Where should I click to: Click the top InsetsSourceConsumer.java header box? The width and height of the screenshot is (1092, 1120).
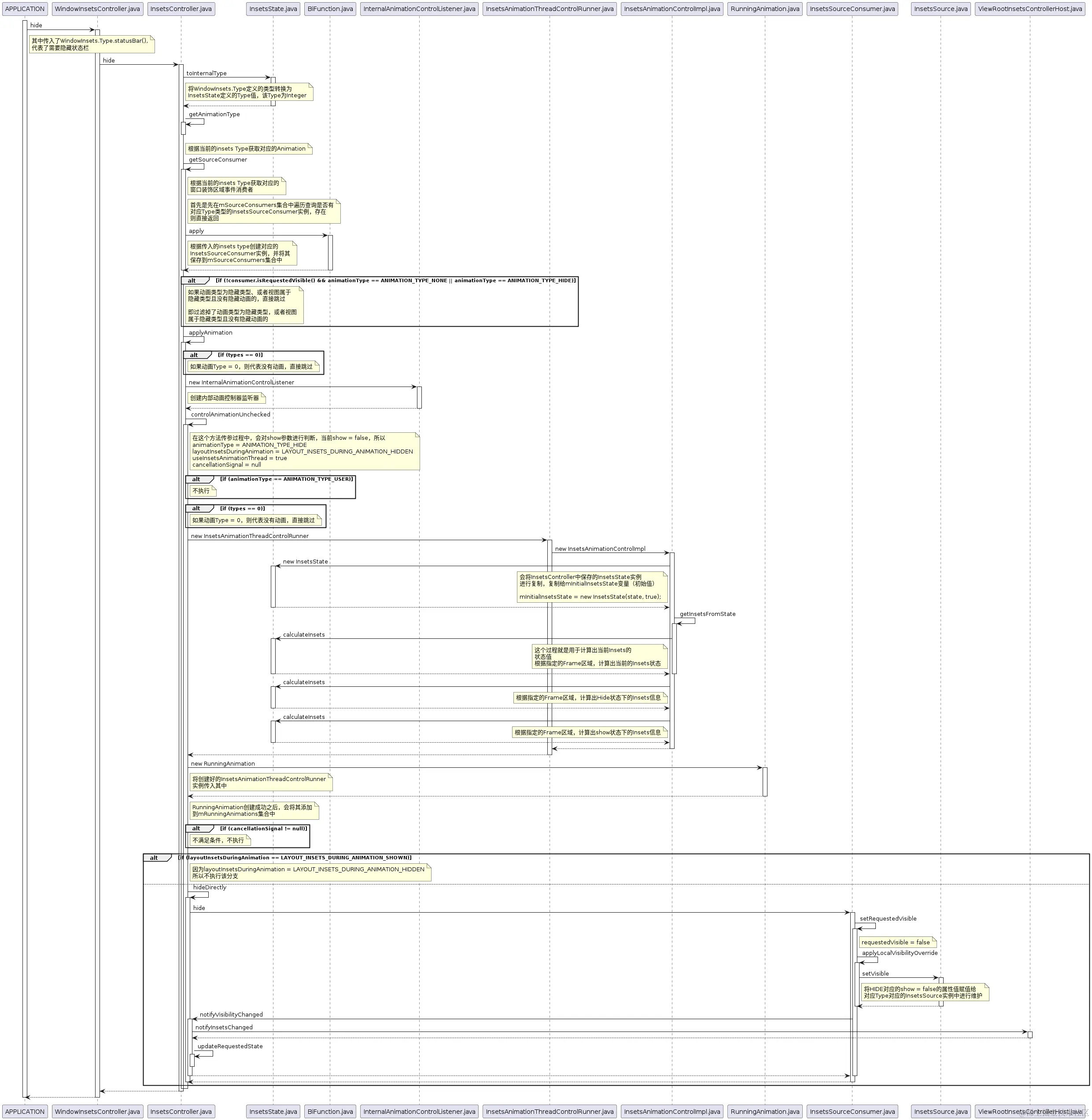[x=852, y=9]
